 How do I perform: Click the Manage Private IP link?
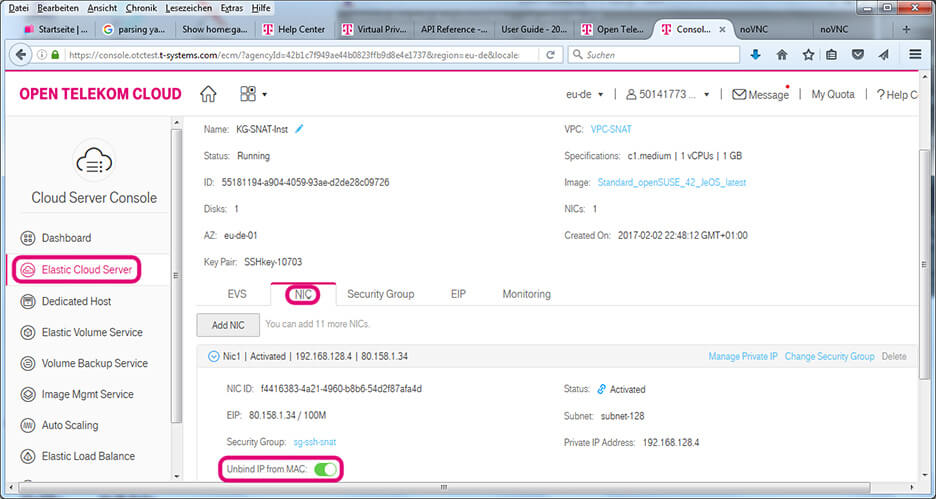point(743,356)
